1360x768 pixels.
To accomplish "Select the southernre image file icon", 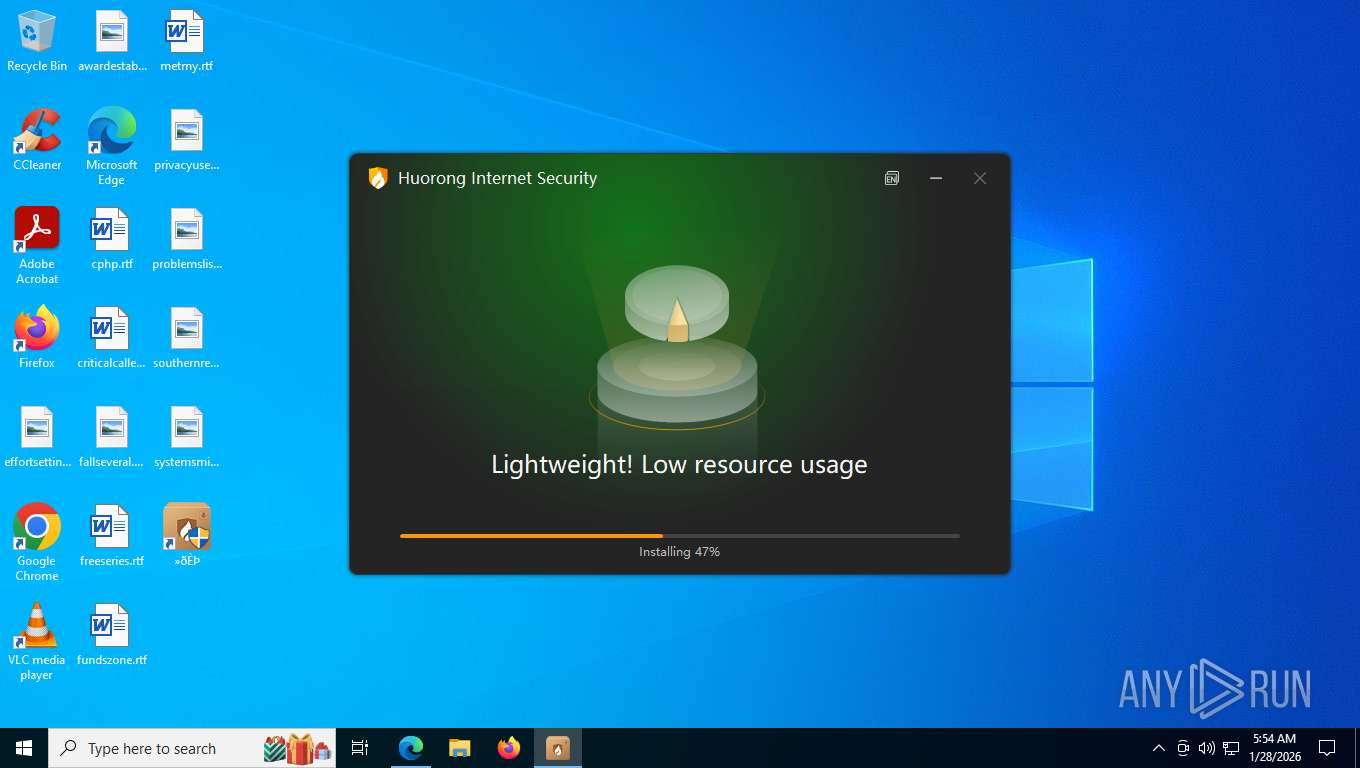I will pos(187,338).
